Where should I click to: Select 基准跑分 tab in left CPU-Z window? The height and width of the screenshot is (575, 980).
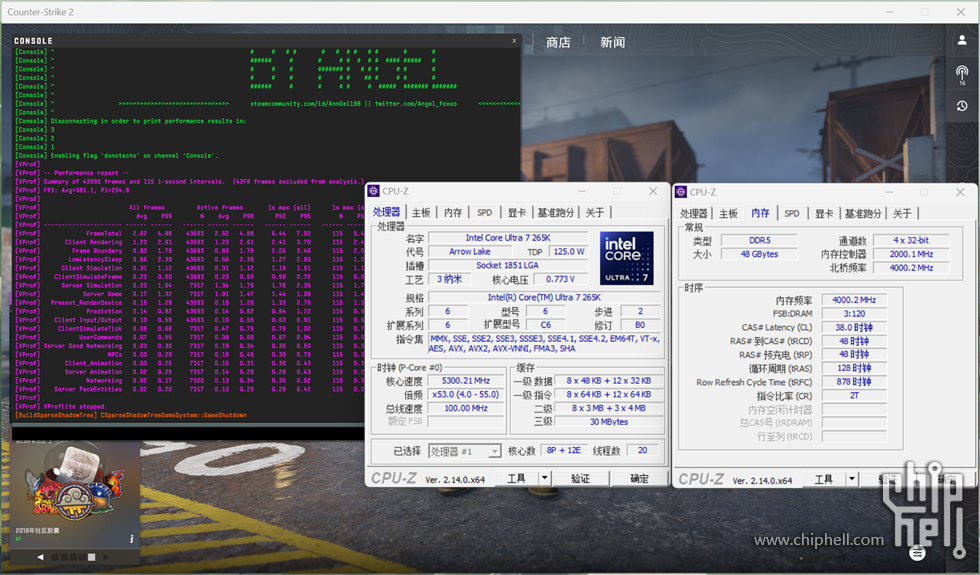click(556, 212)
